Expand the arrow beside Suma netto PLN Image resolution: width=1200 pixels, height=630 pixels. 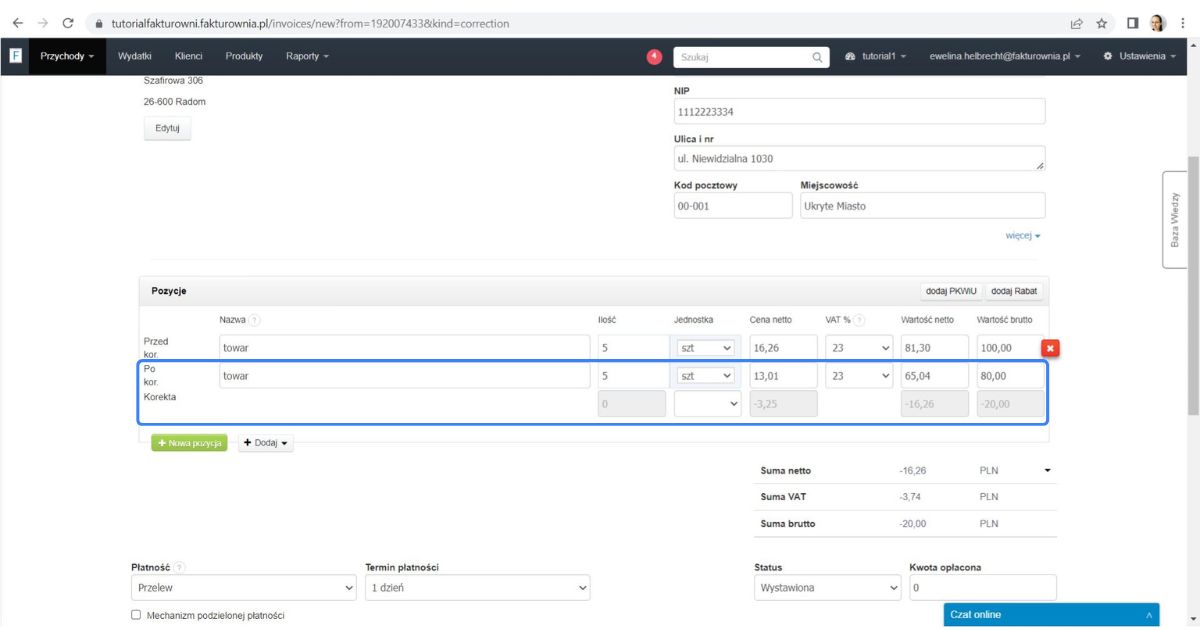click(x=1048, y=470)
